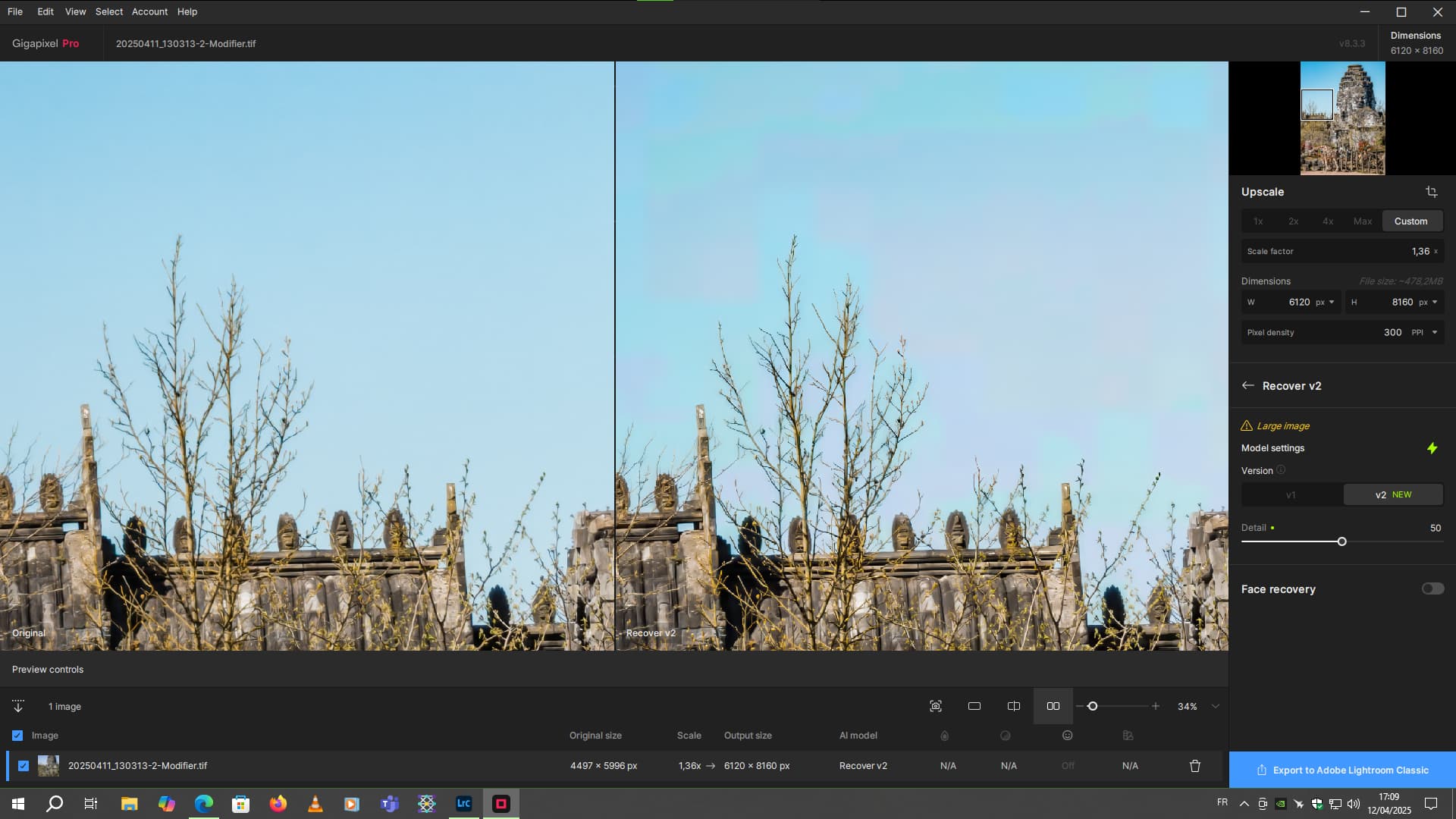Toggle the Face recovery switch

(1432, 589)
